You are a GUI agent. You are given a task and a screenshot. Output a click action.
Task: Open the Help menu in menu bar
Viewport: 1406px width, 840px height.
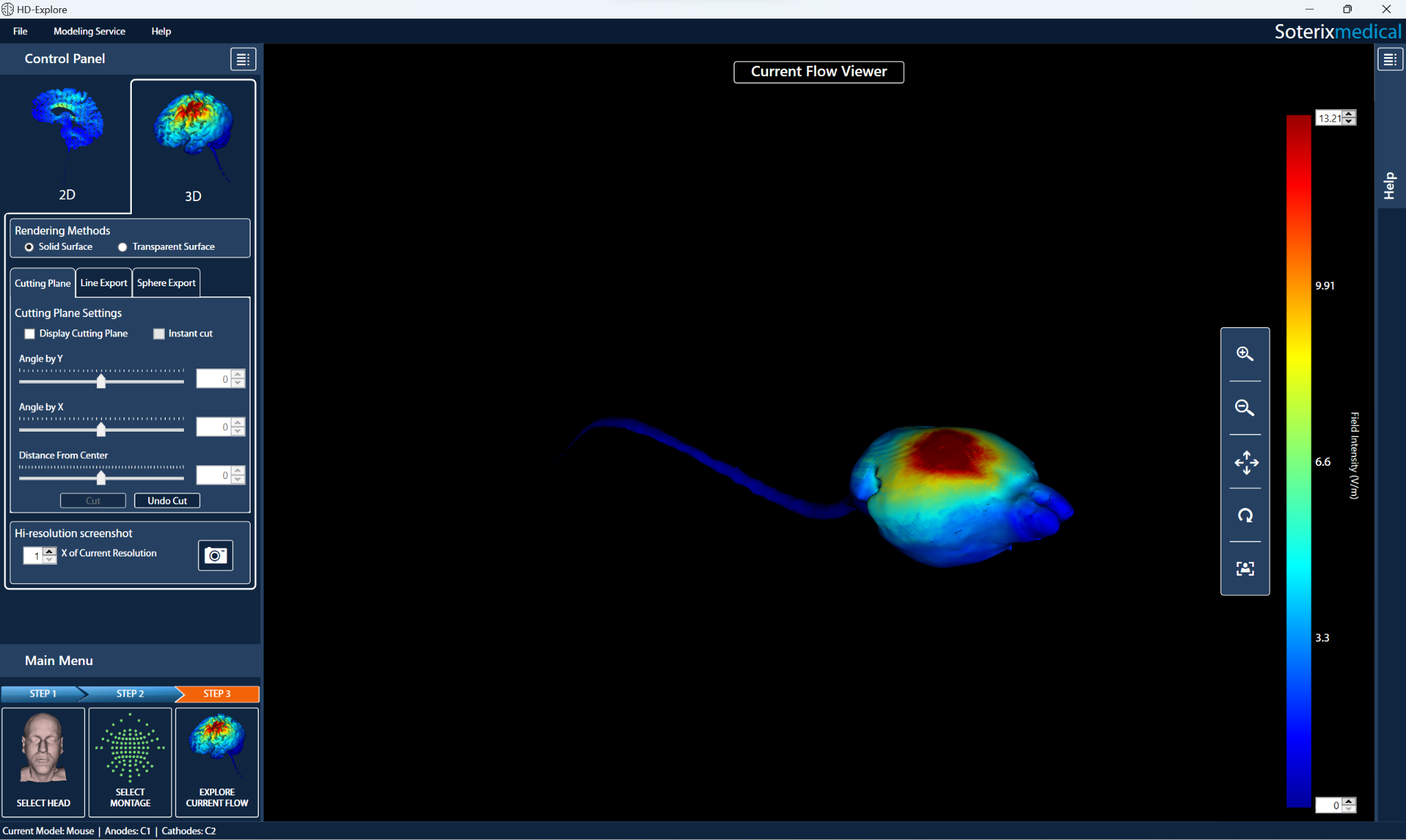point(161,32)
